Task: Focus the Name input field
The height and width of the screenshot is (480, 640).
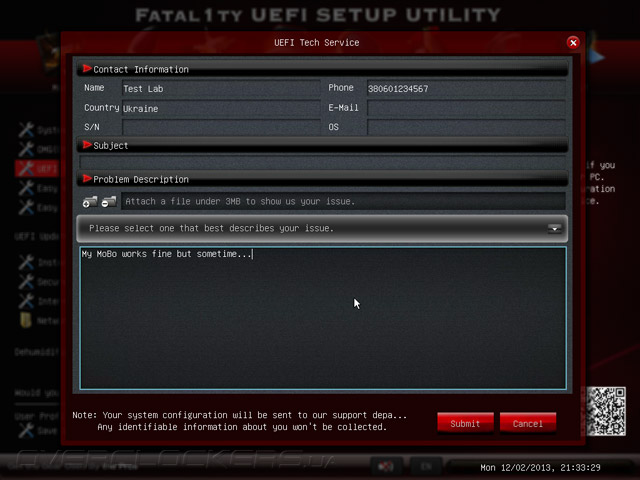Action: point(221,89)
